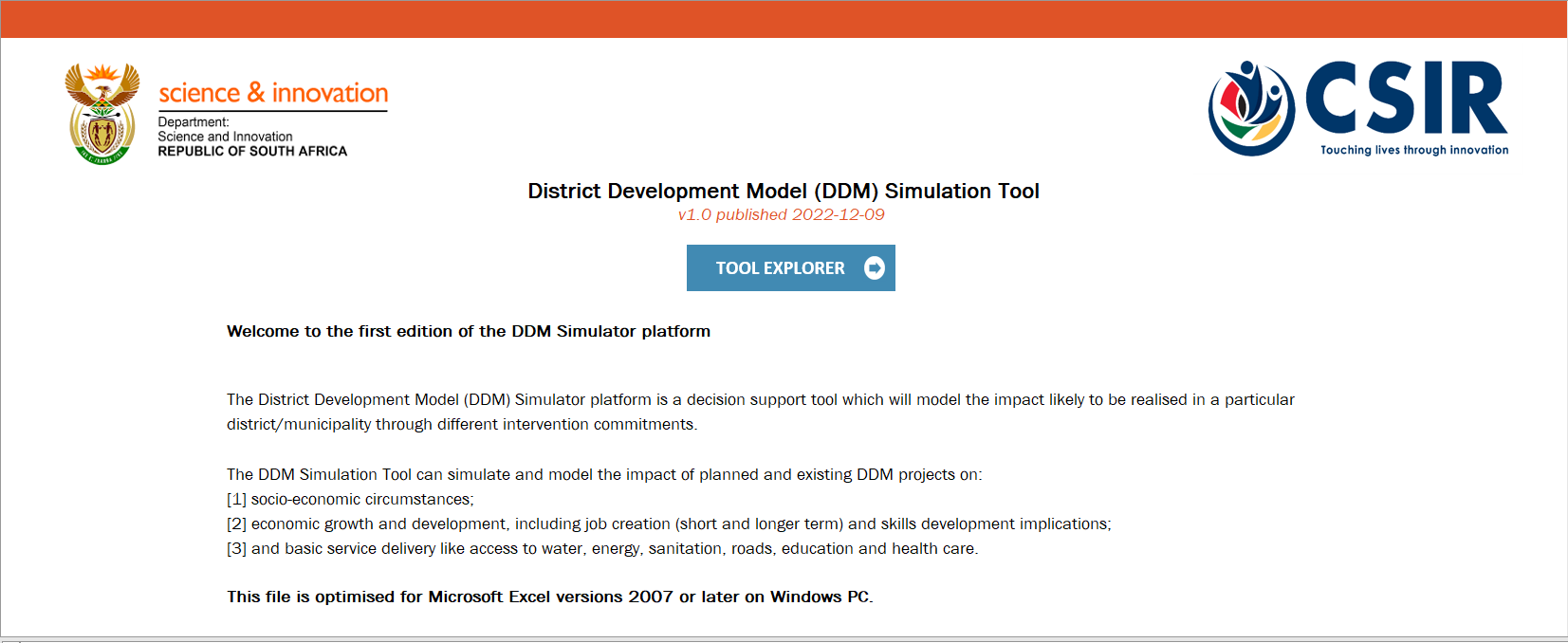Click the '[3] and basic service delivery' line
This screenshot has width=1568, height=643.
point(602,548)
